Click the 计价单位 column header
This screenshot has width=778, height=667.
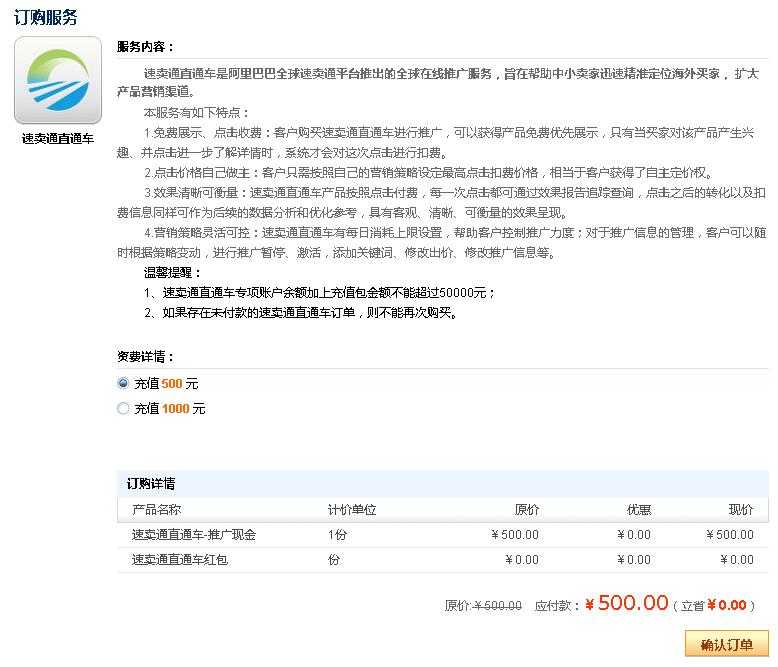click(x=352, y=509)
